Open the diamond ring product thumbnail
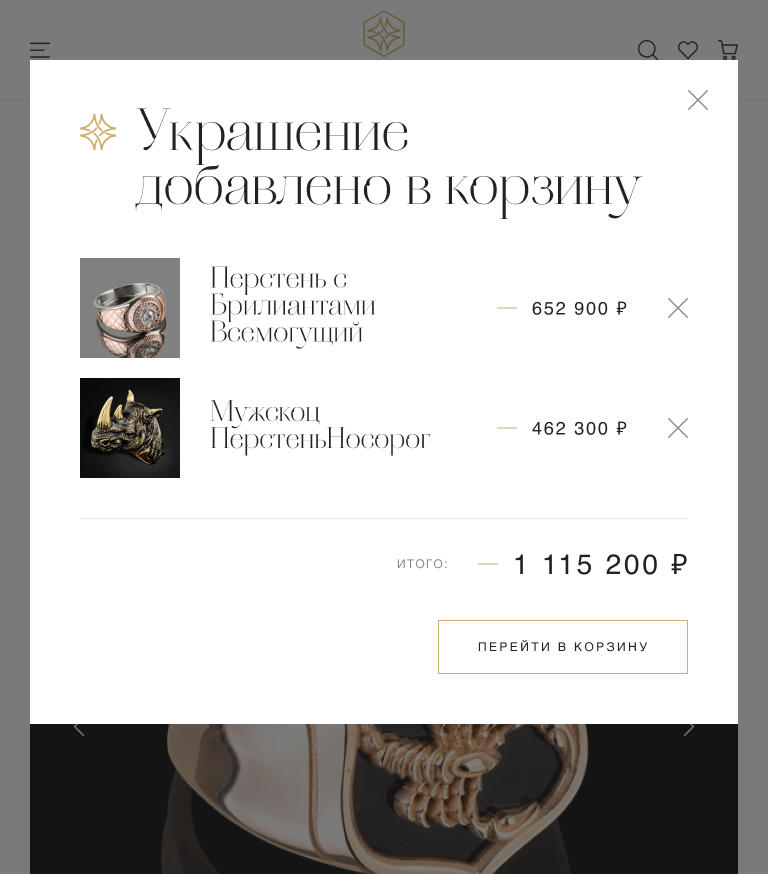The image size is (768, 874). (130, 308)
